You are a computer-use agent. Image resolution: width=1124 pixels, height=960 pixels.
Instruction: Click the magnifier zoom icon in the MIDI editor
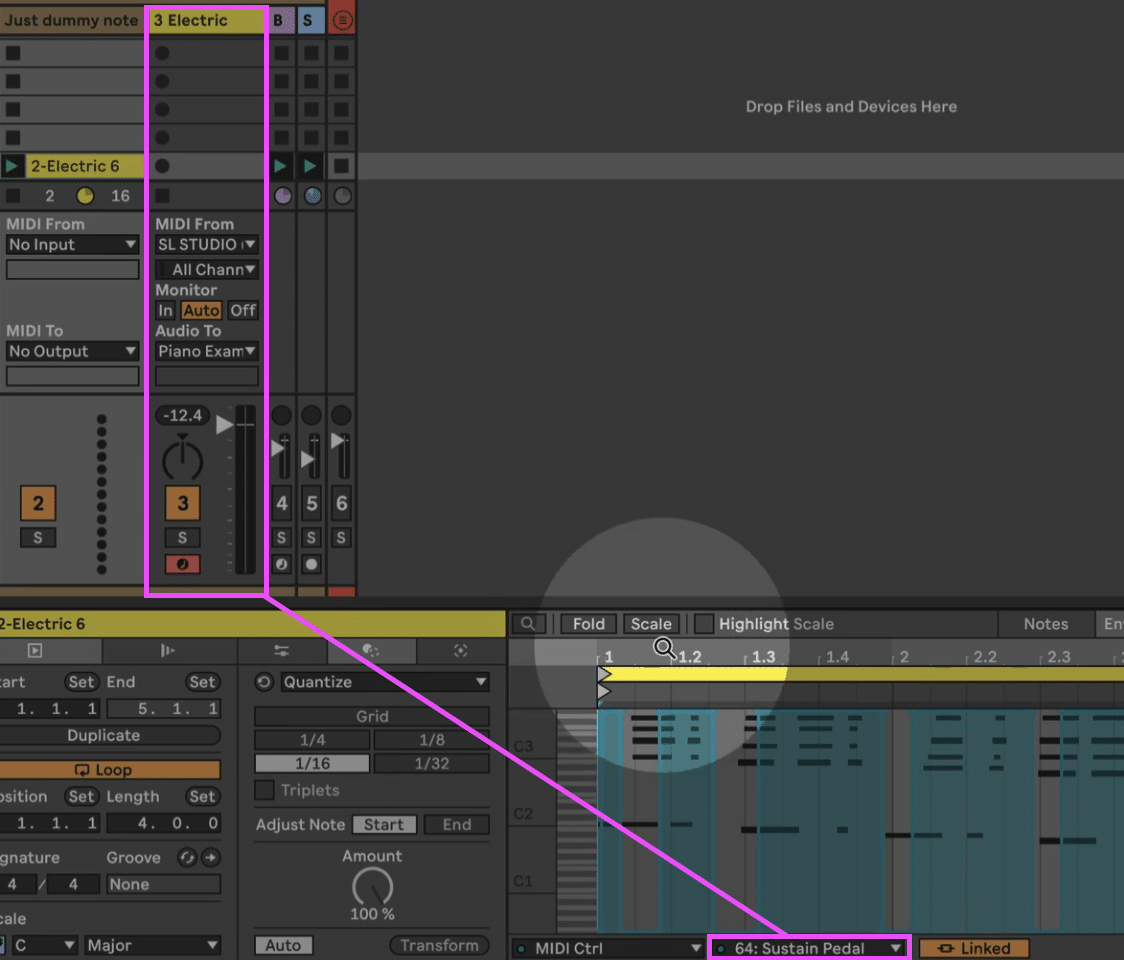(x=529, y=623)
